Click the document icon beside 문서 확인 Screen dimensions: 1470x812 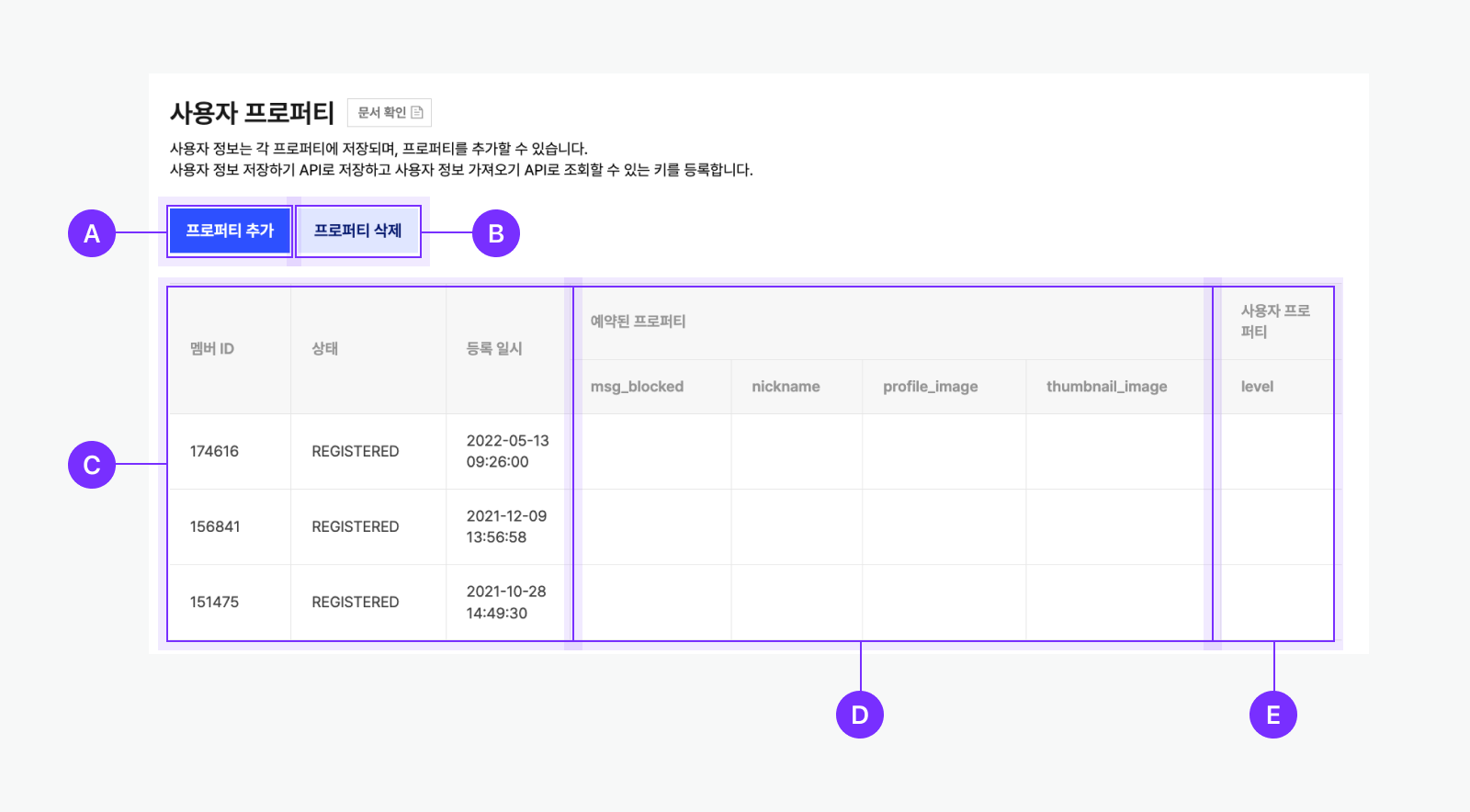click(x=417, y=113)
